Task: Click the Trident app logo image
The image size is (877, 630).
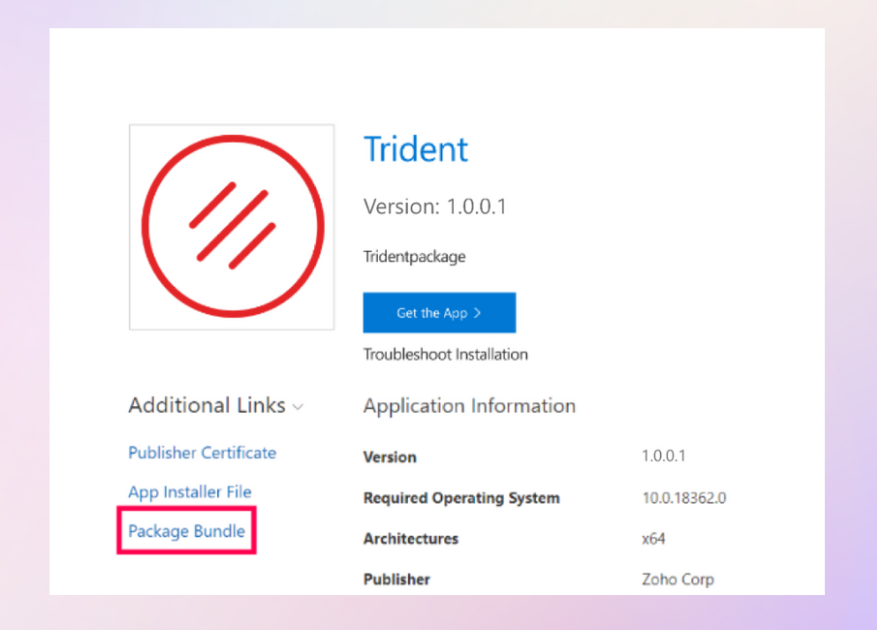Action: [232, 227]
